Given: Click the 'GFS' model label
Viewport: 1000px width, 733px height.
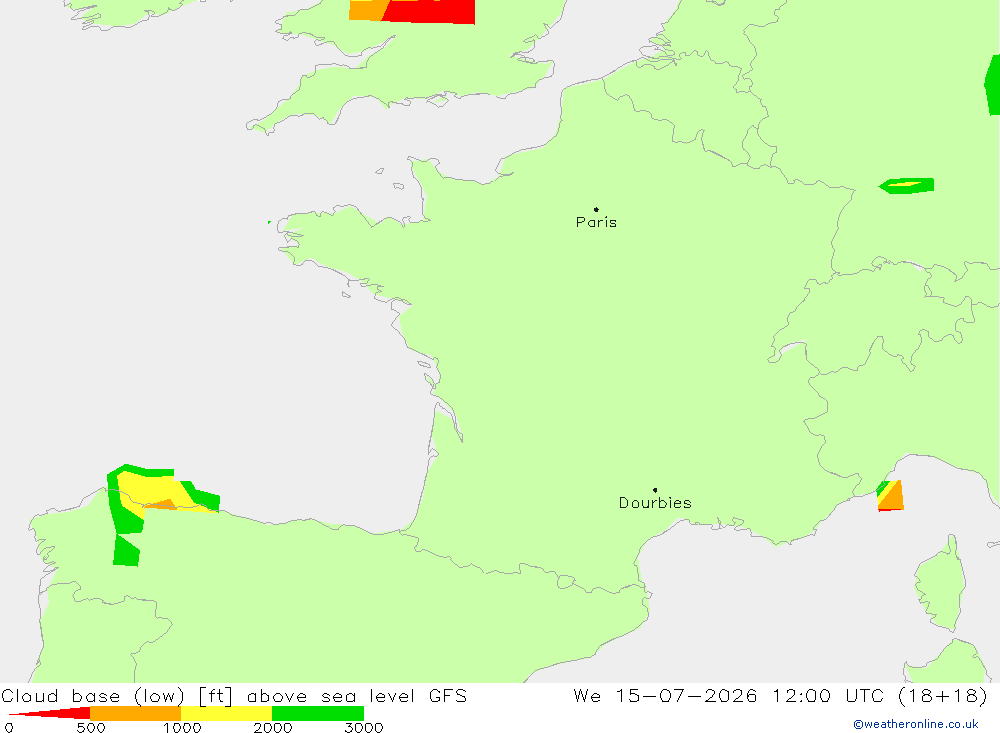Looking at the screenshot, I should pos(448,695).
